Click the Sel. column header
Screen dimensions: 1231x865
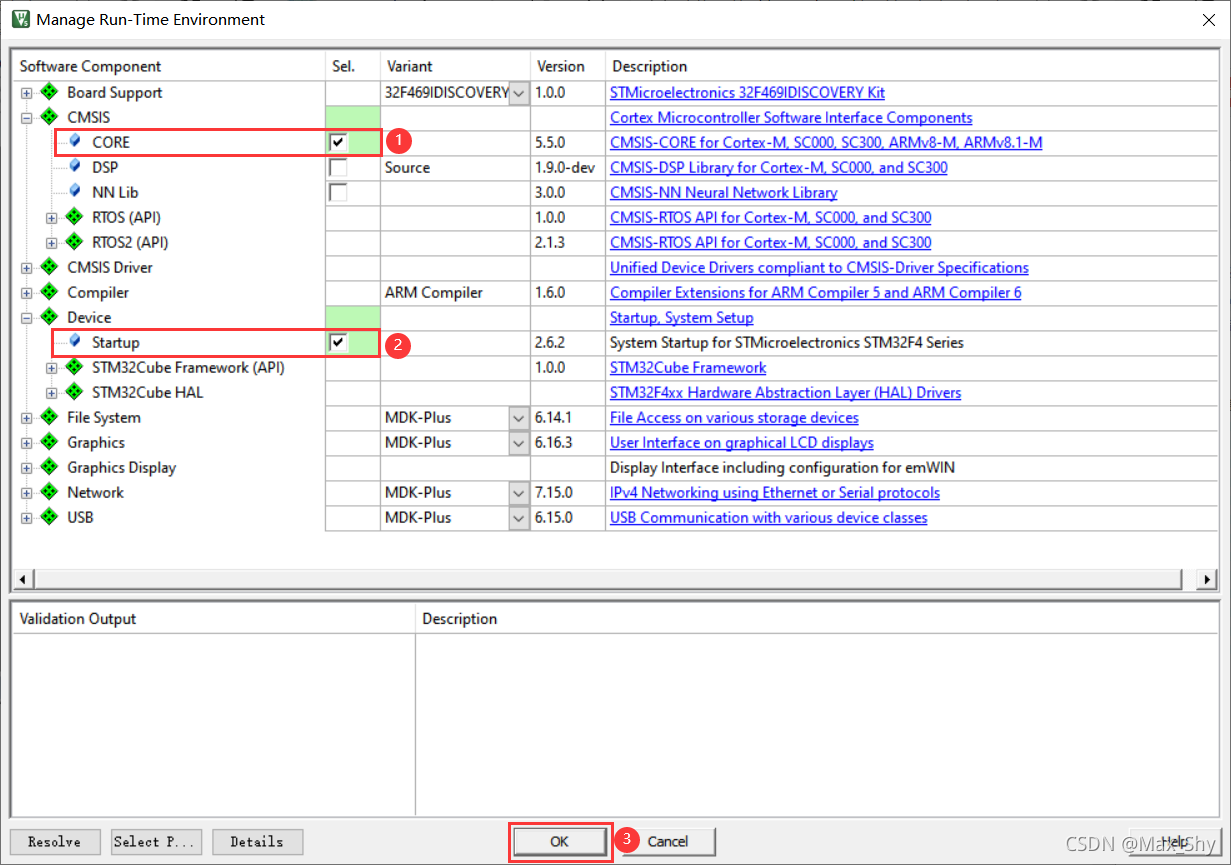(x=353, y=66)
